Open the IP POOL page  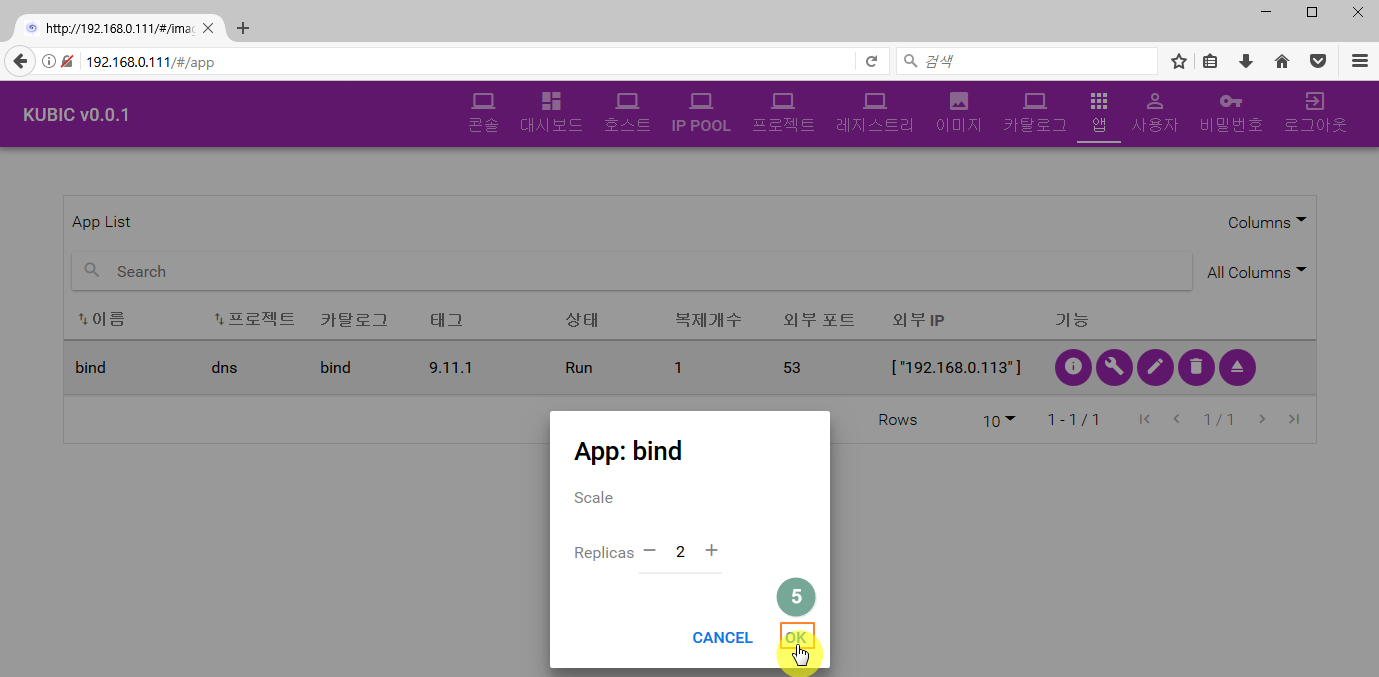coord(701,113)
